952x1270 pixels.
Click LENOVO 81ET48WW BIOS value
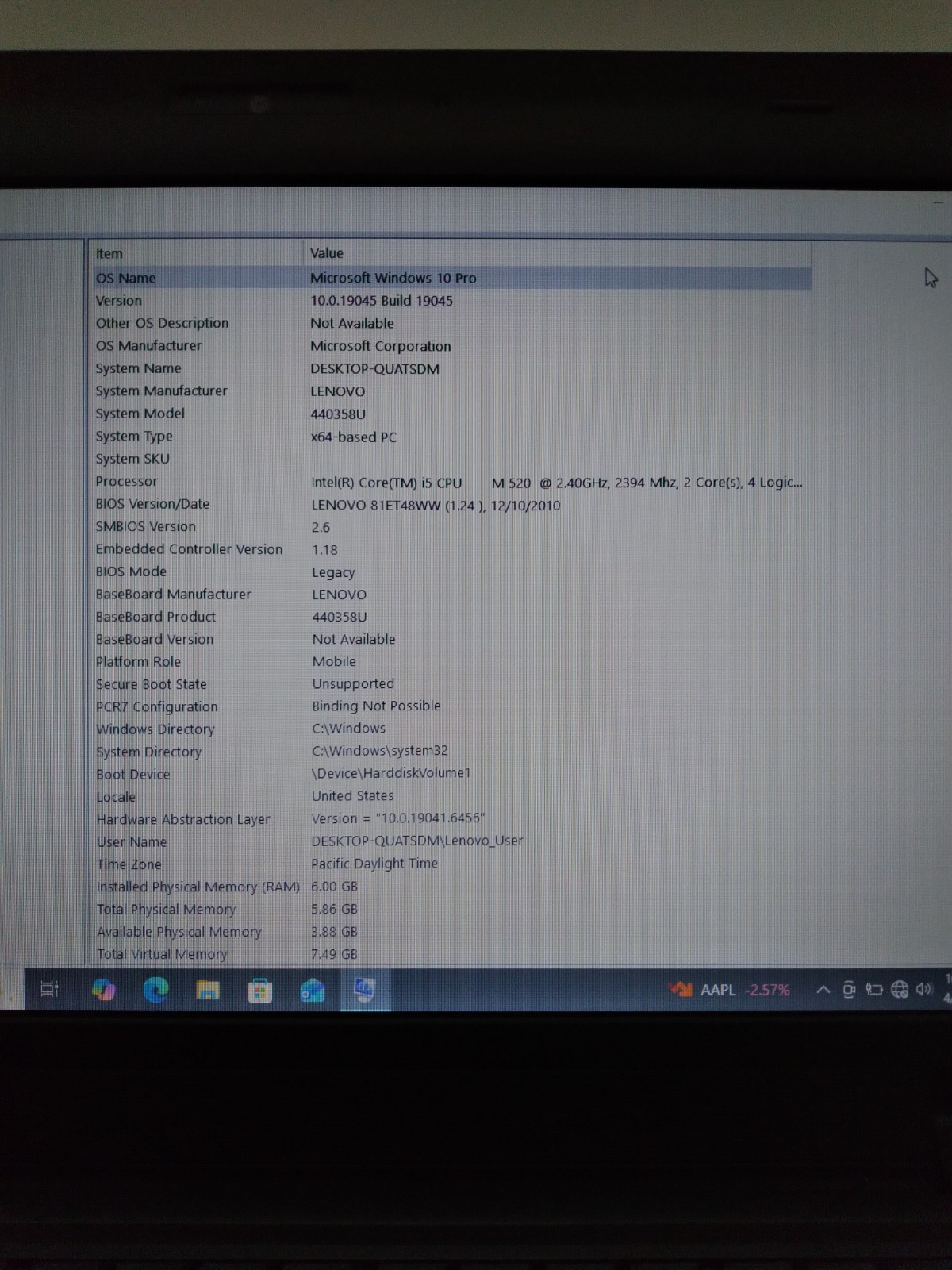point(436,505)
